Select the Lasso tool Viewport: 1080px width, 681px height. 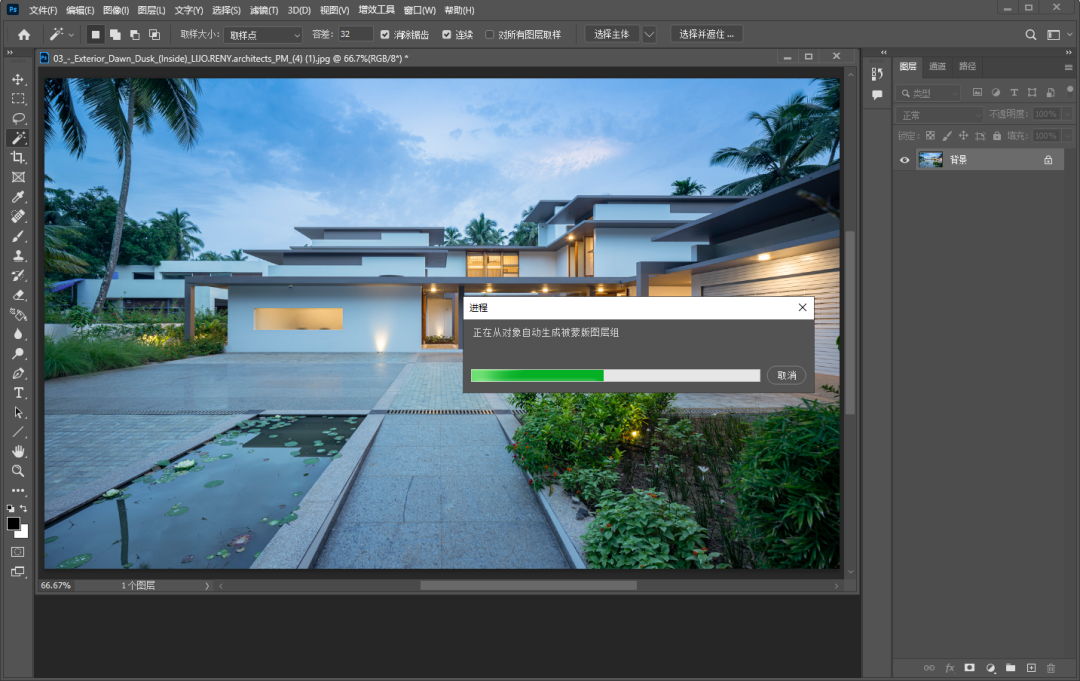tap(18, 118)
